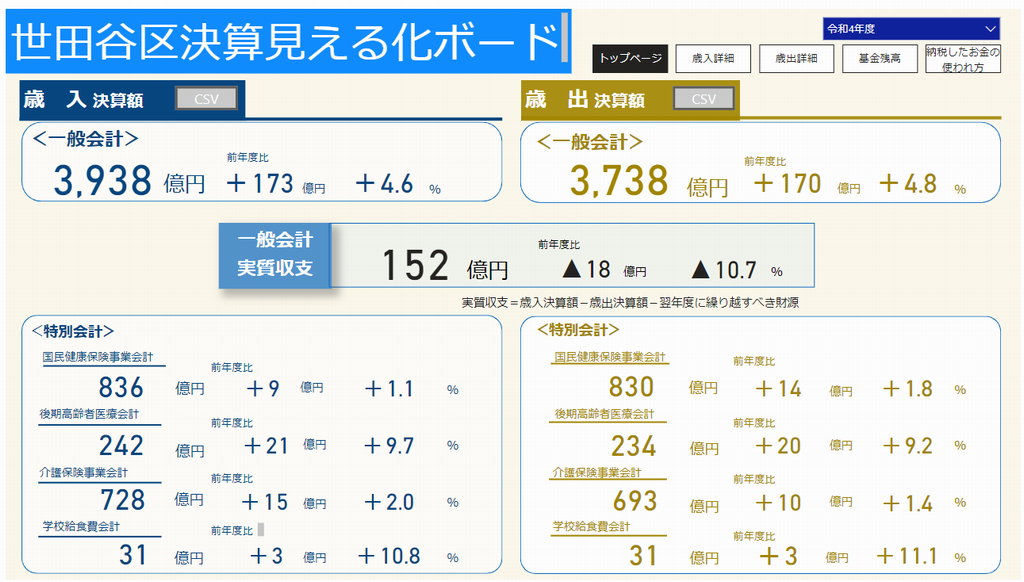Select 歳出 後期高齢者医療会計 label

click(x=604, y=414)
